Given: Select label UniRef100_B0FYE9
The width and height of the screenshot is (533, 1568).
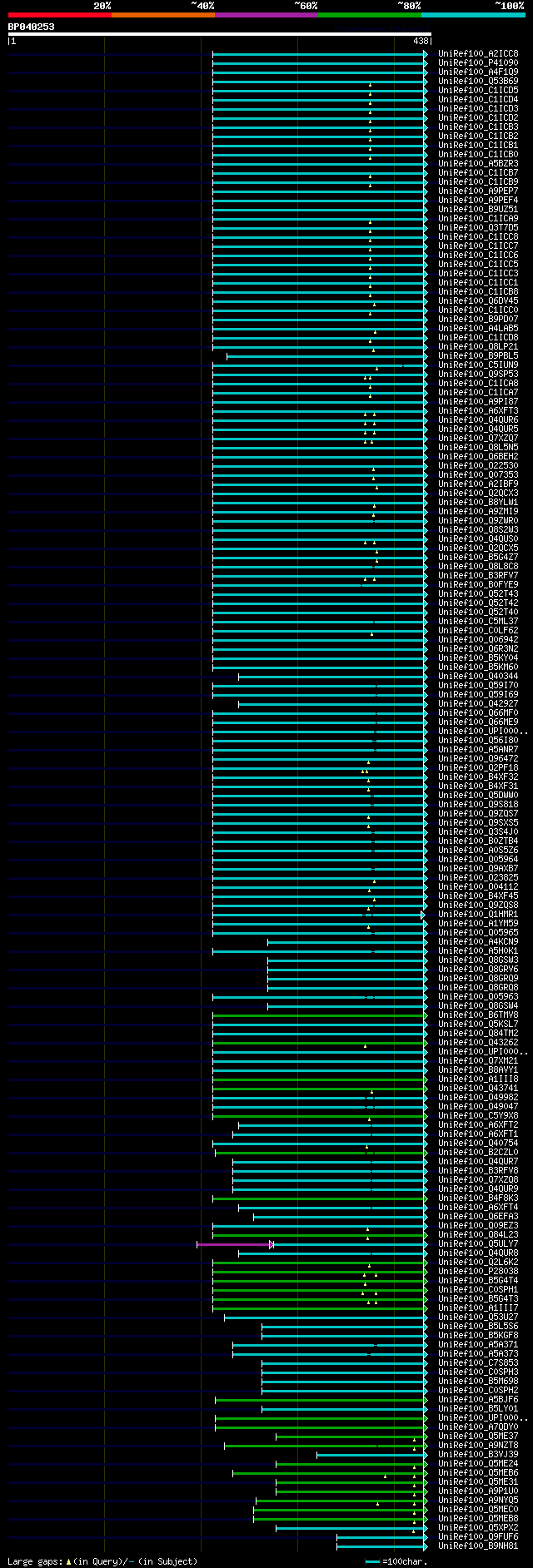Looking at the screenshot, I should [x=478, y=584].
